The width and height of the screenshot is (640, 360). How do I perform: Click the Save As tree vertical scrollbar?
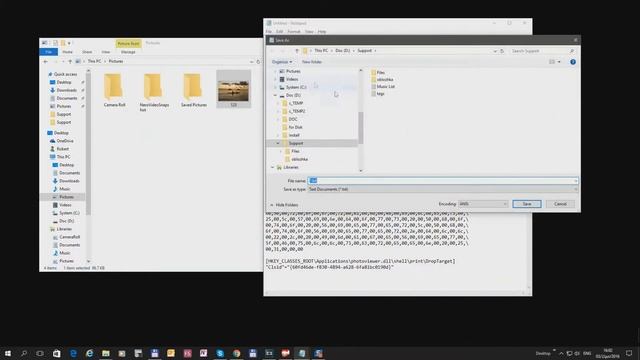tap(360, 128)
